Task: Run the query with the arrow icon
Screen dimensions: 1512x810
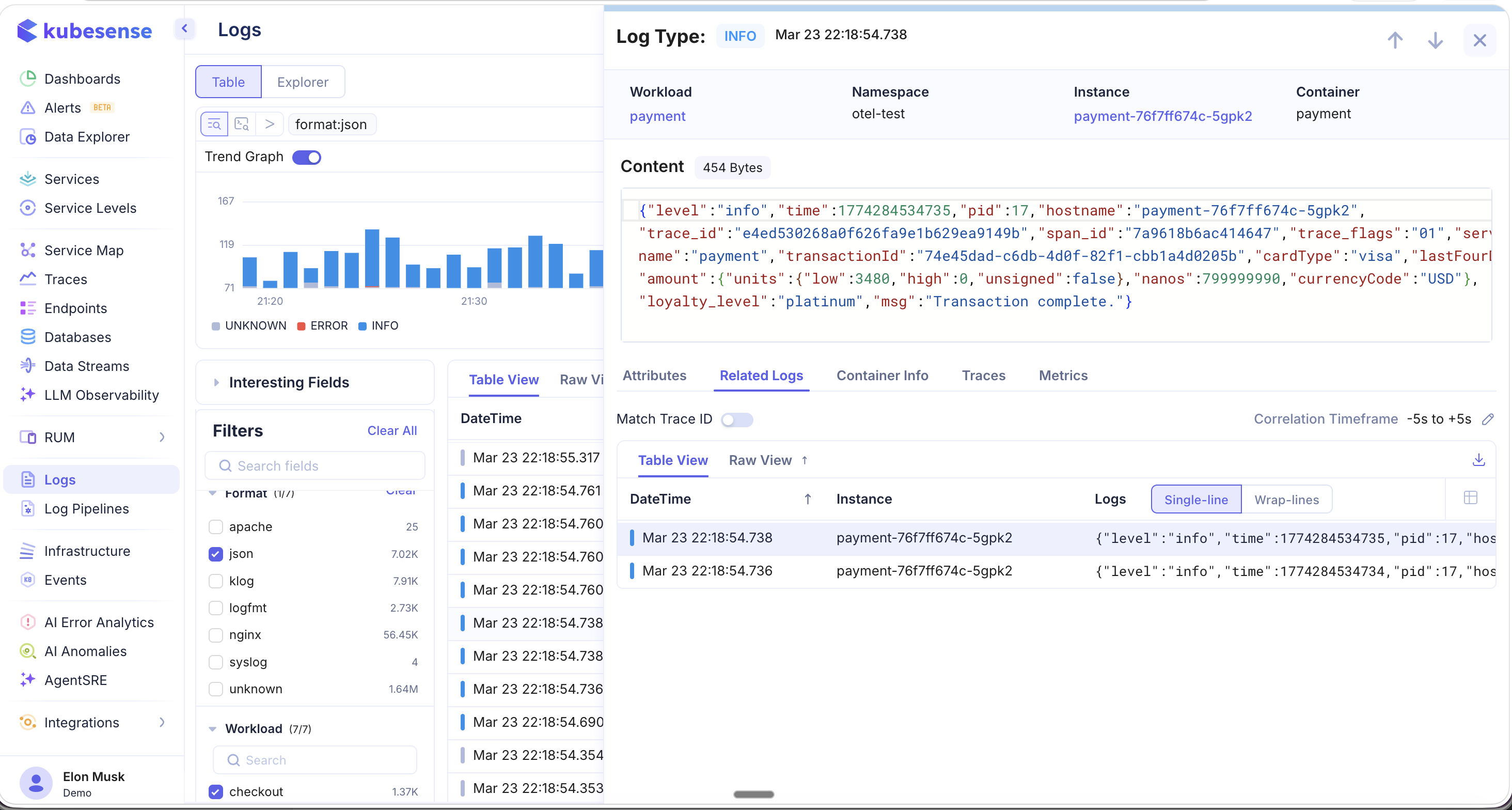Action: [x=270, y=124]
